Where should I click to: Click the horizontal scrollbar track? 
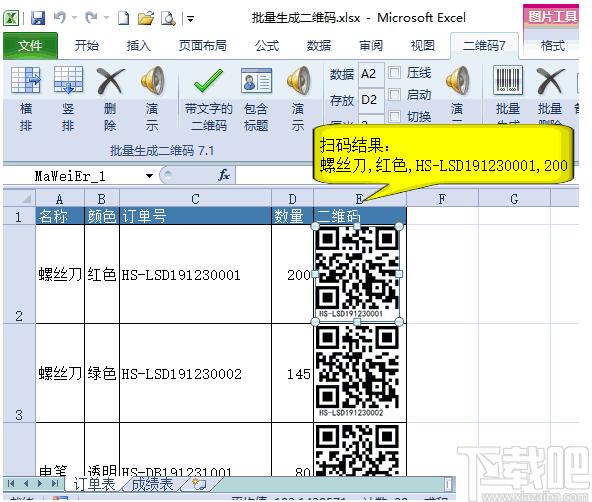332,484
